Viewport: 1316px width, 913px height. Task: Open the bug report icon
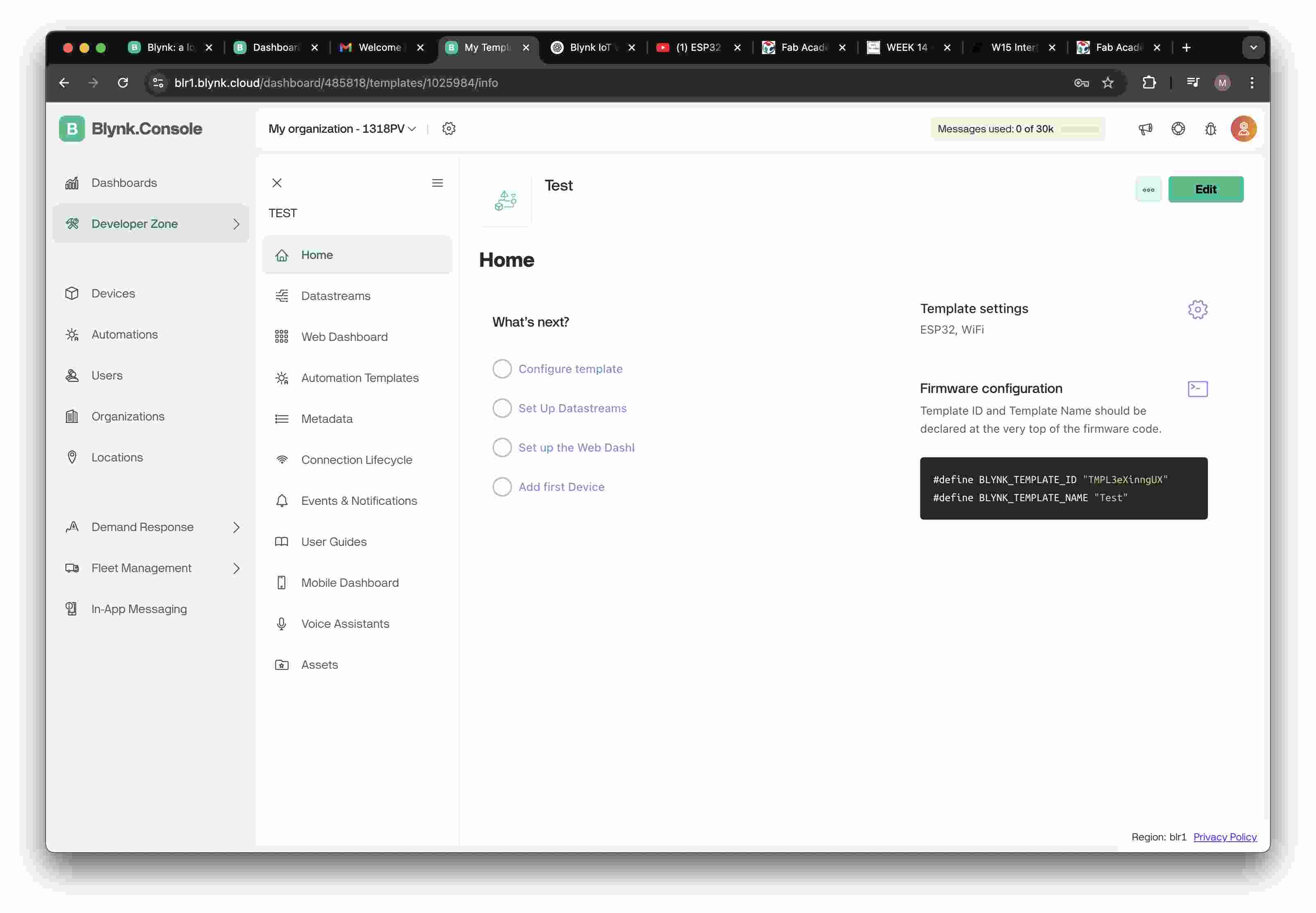tap(1211, 129)
